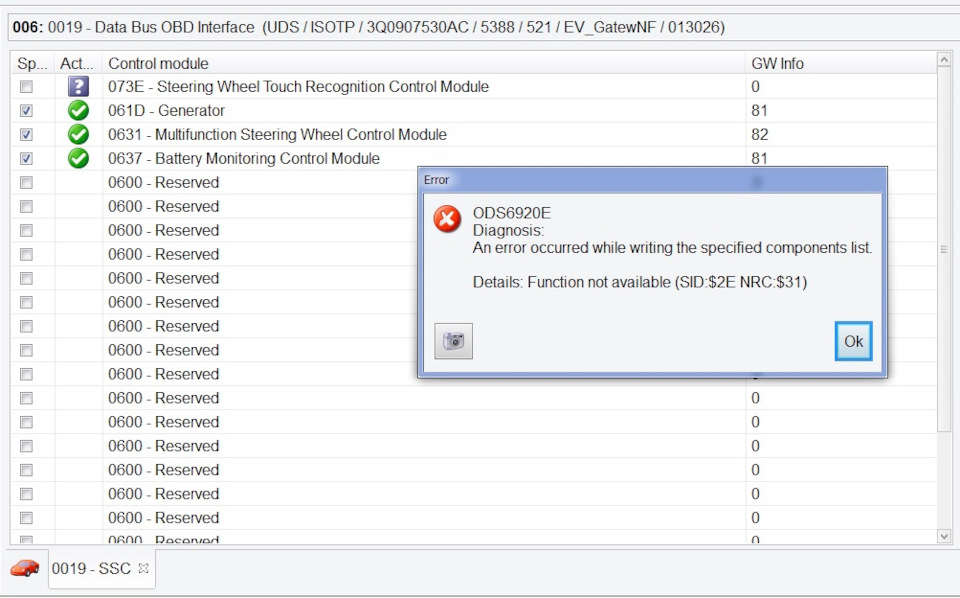960x598 pixels.
Task: Click the list scrollbar down arrow
Action: 943,536
